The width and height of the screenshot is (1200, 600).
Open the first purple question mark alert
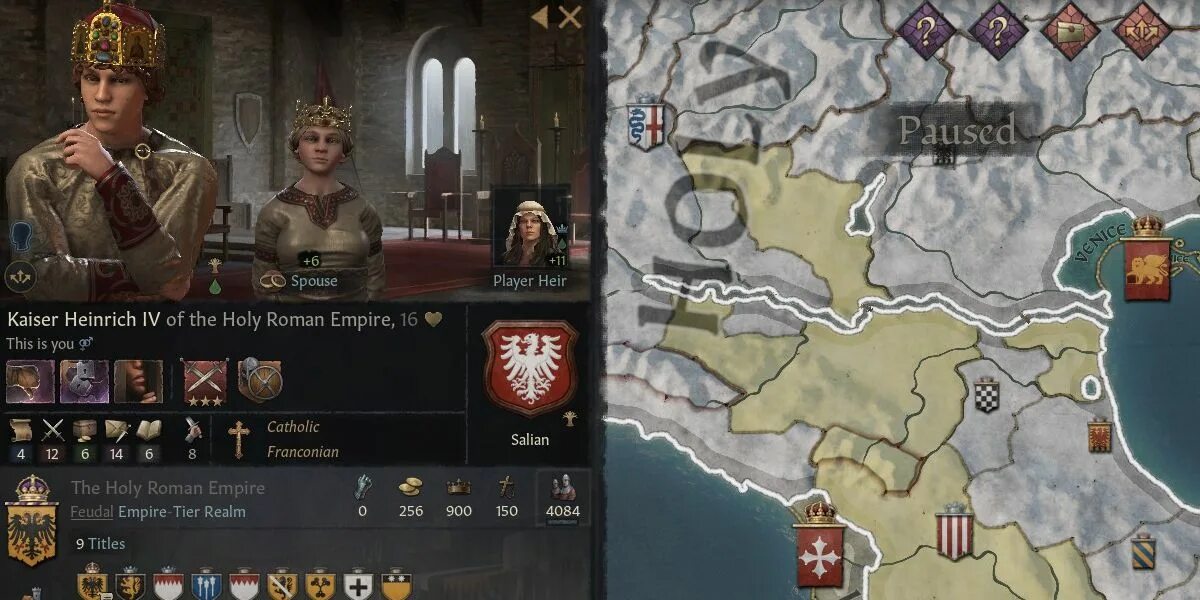pyautogui.click(x=926, y=31)
